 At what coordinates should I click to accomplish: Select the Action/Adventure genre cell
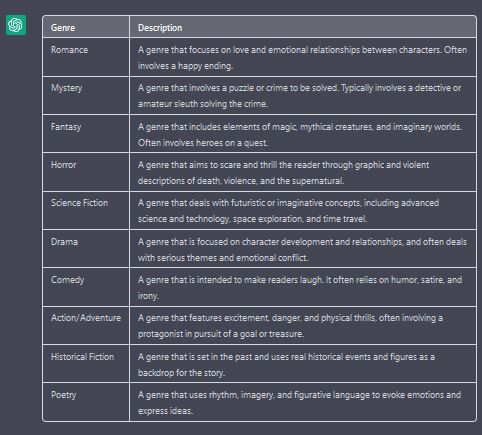pos(86,326)
